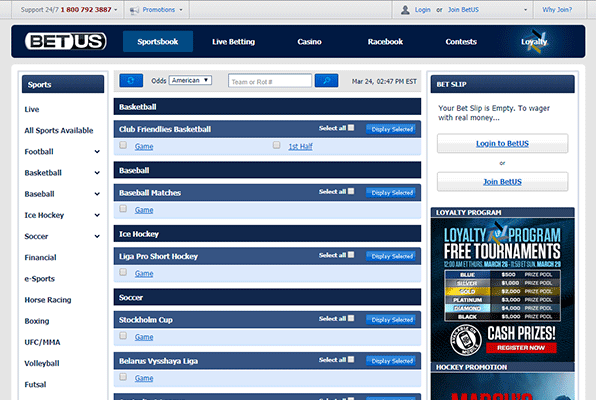Select Horse Racing in the sidebar

tap(48, 300)
